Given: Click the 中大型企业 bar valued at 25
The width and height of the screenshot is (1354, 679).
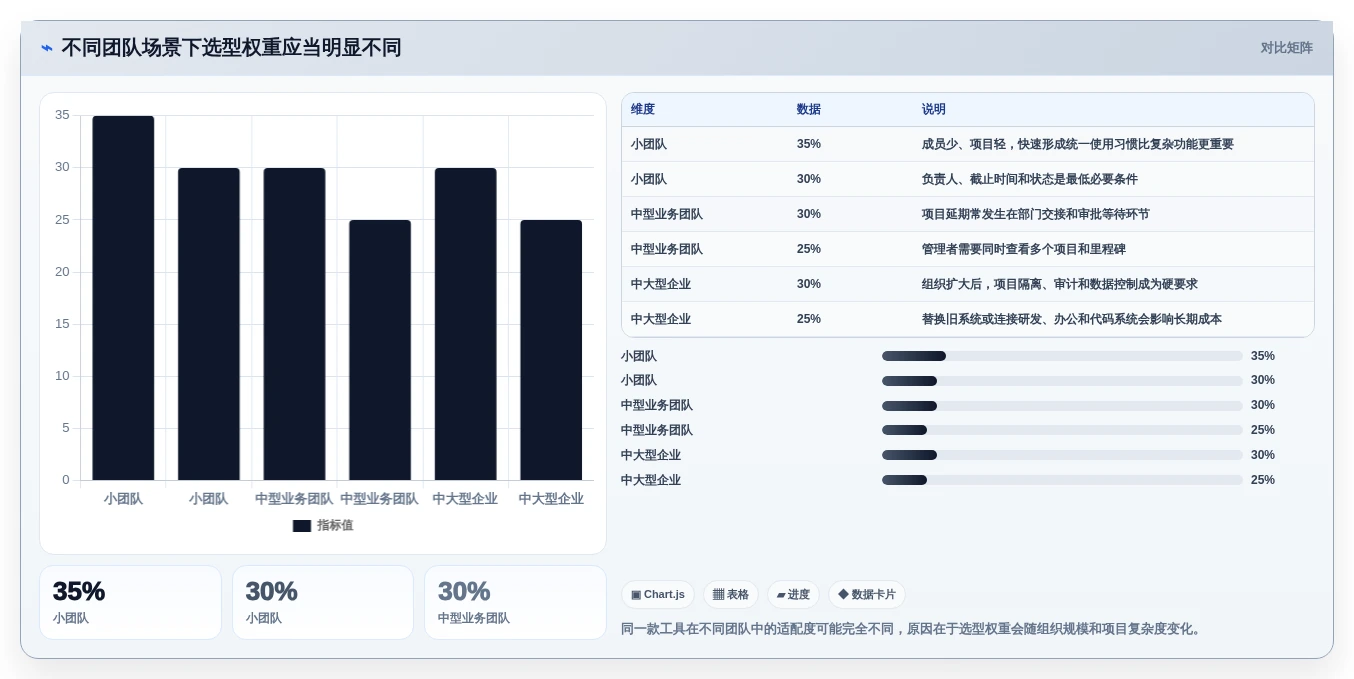Looking at the screenshot, I should tap(551, 350).
